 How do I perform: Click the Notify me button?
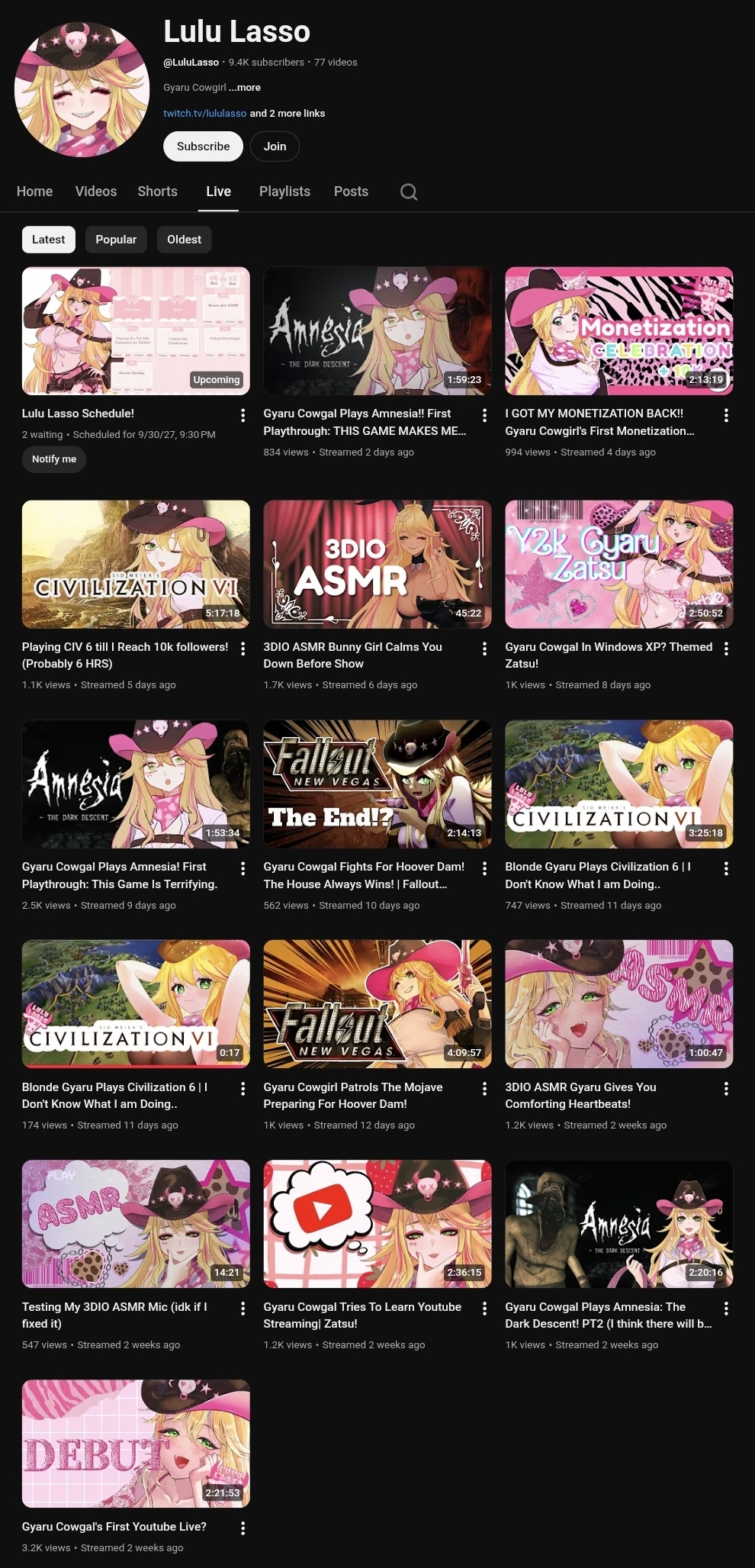54,459
